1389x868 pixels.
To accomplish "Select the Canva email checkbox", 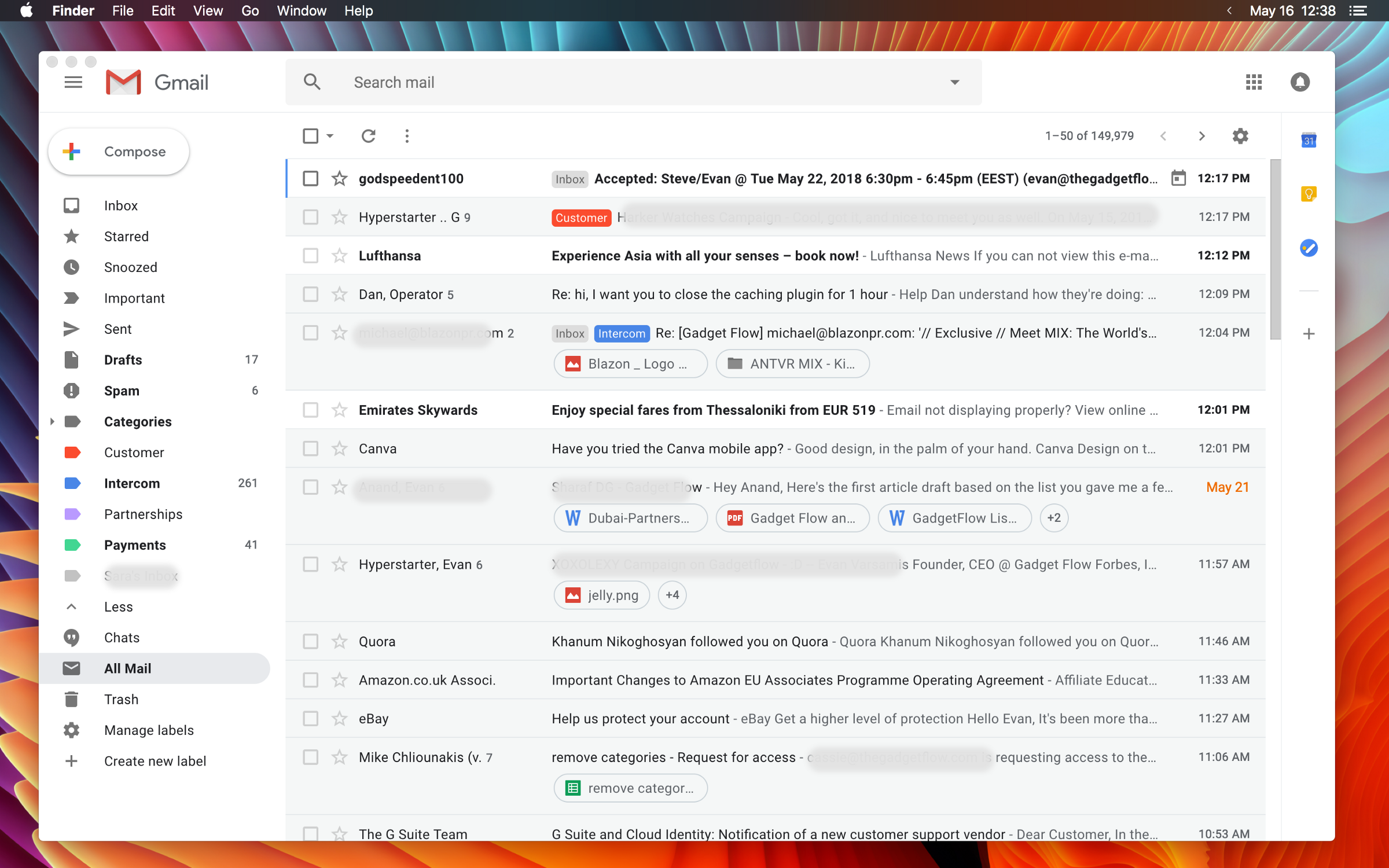I will coord(311,448).
